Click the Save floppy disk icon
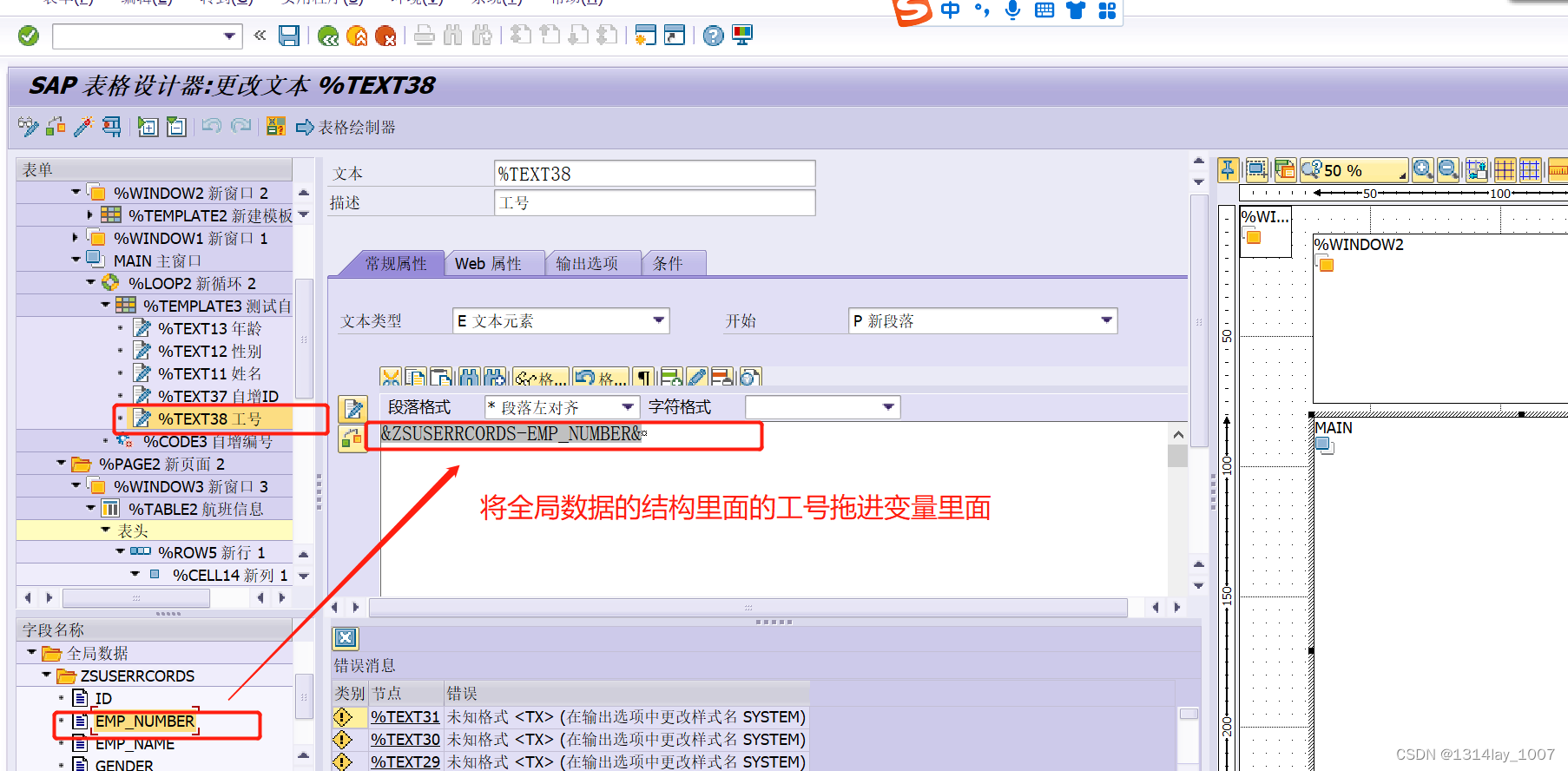1568x771 pixels. 289,36
